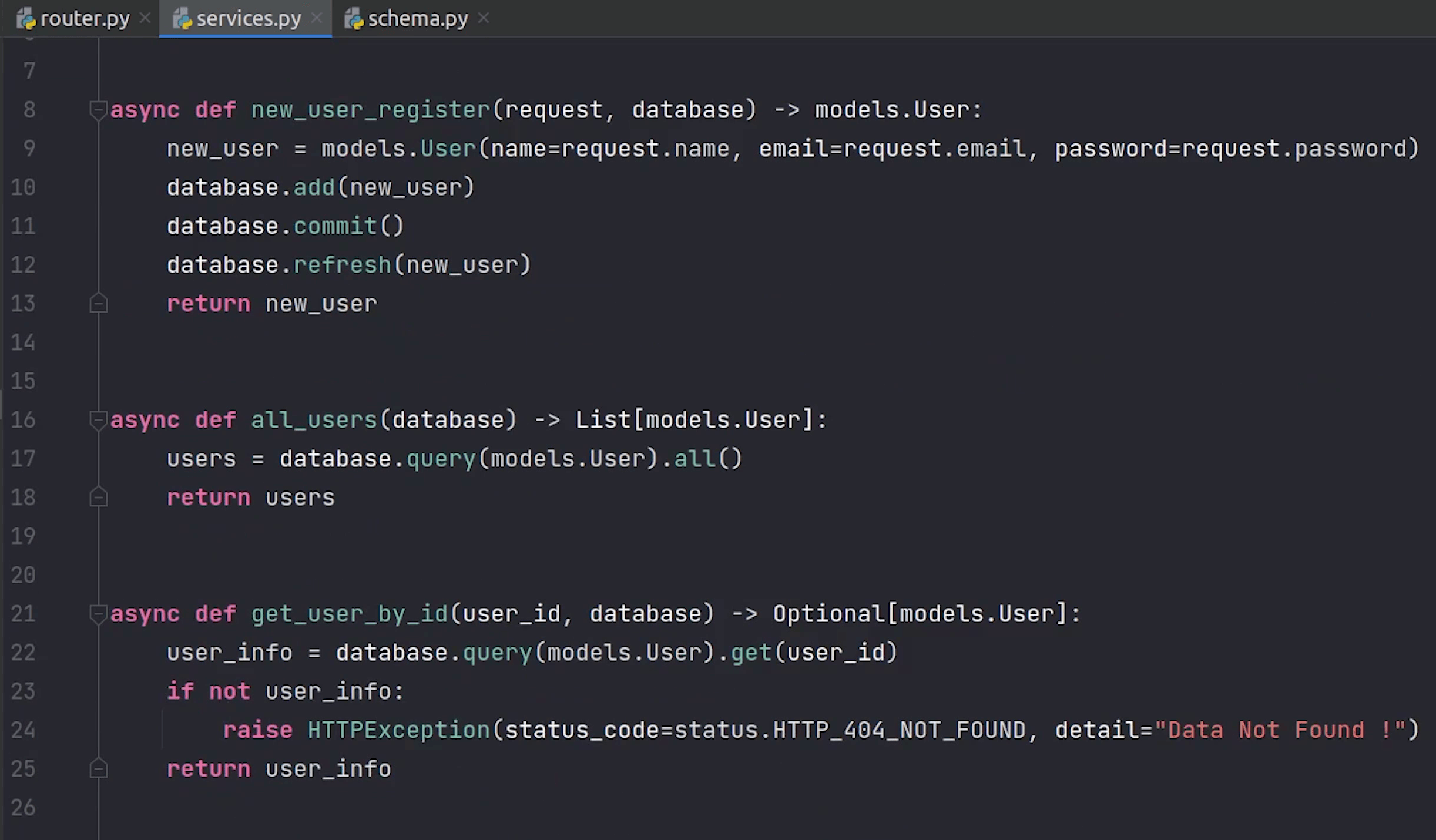Screen dimensions: 1436x840
Task: Click the HTTPException class name
Action: coord(398,730)
